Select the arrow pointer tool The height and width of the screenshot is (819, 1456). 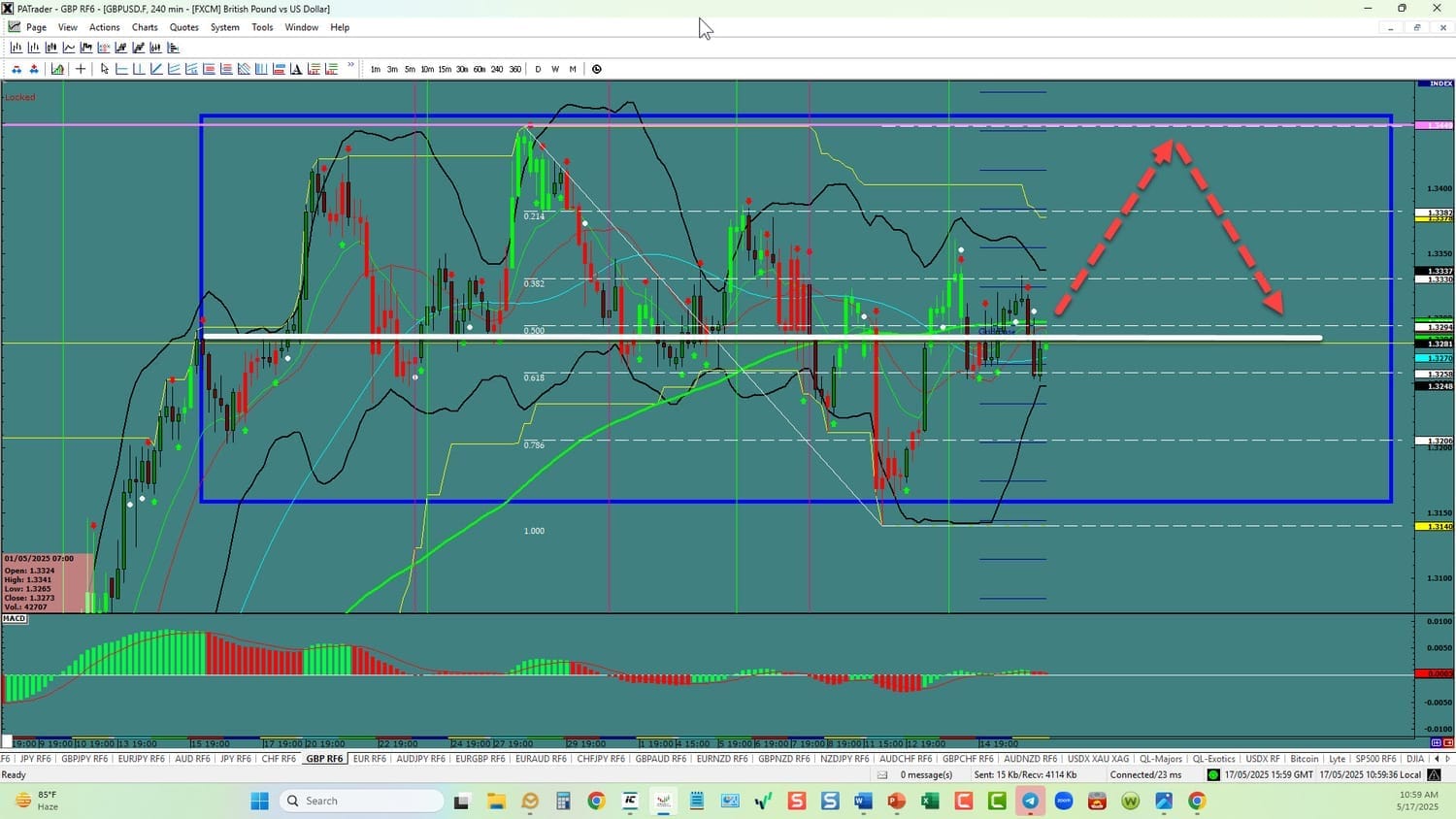point(105,69)
